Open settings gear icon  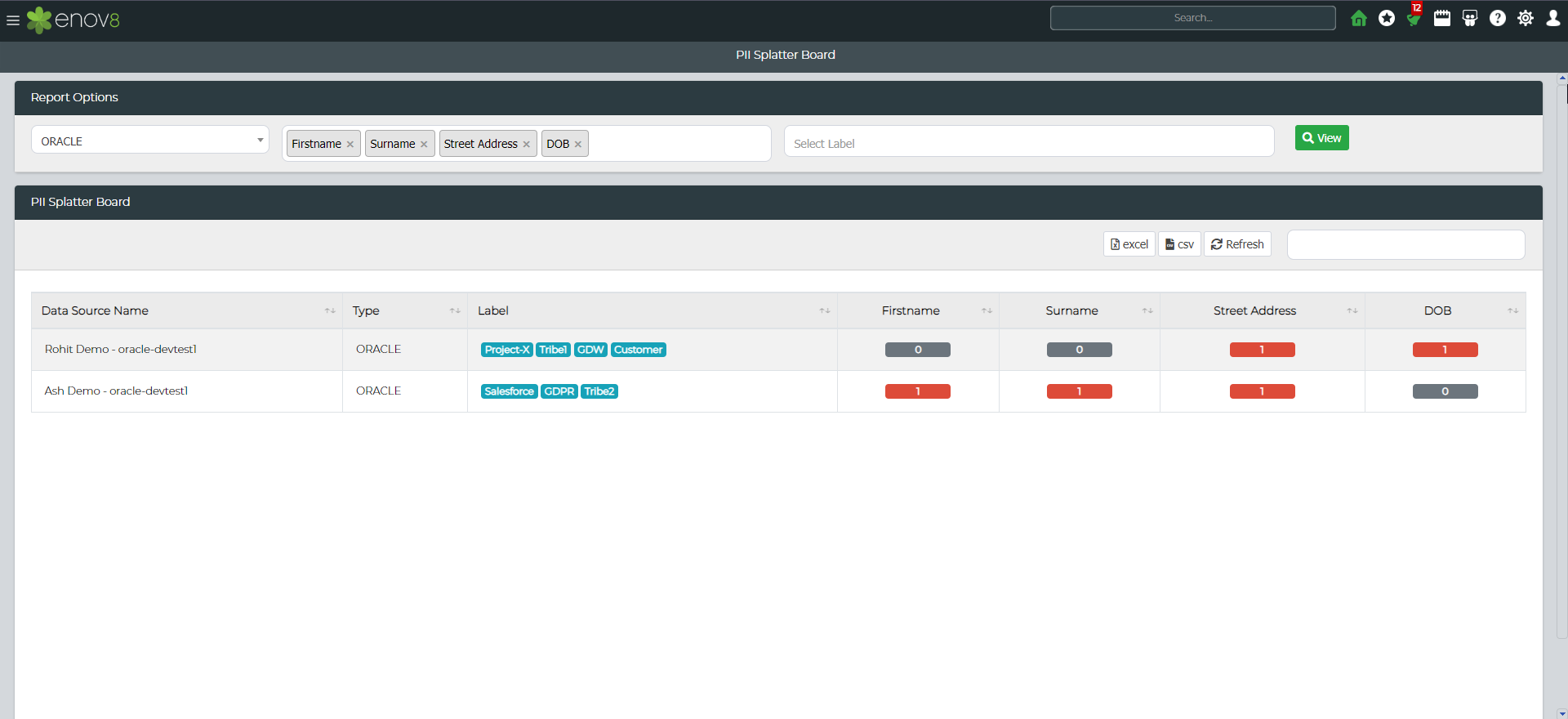1526,18
